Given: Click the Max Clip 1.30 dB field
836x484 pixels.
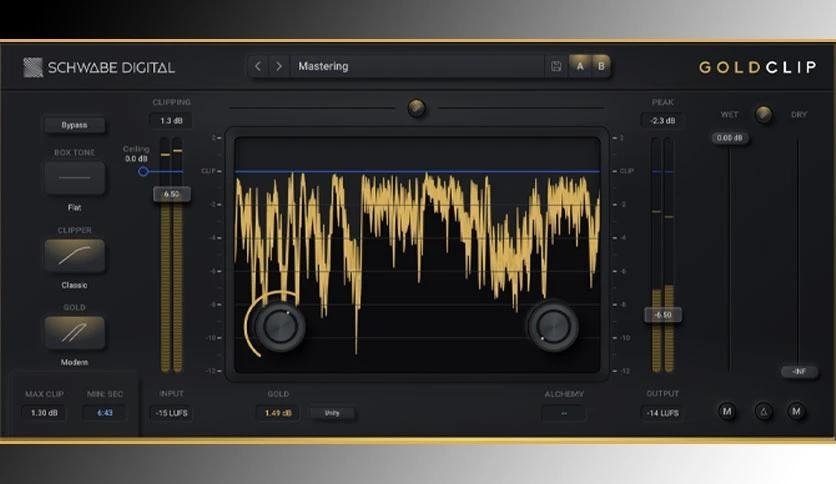Looking at the screenshot, I should 45,412.
